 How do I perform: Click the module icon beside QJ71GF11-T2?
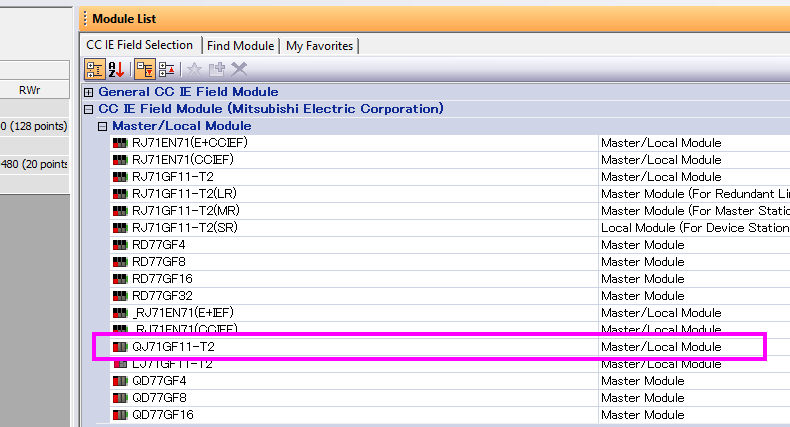pyautogui.click(x=120, y=347)
